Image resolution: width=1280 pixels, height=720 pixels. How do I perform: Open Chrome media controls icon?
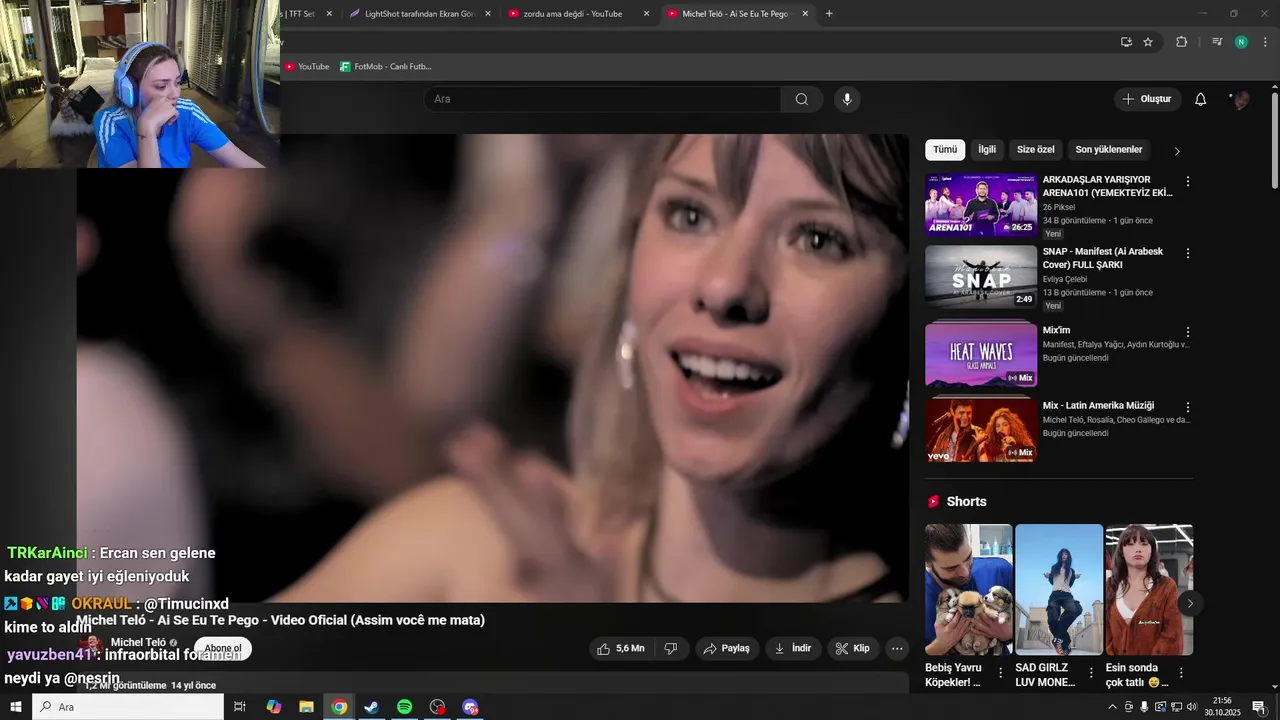1217,42
